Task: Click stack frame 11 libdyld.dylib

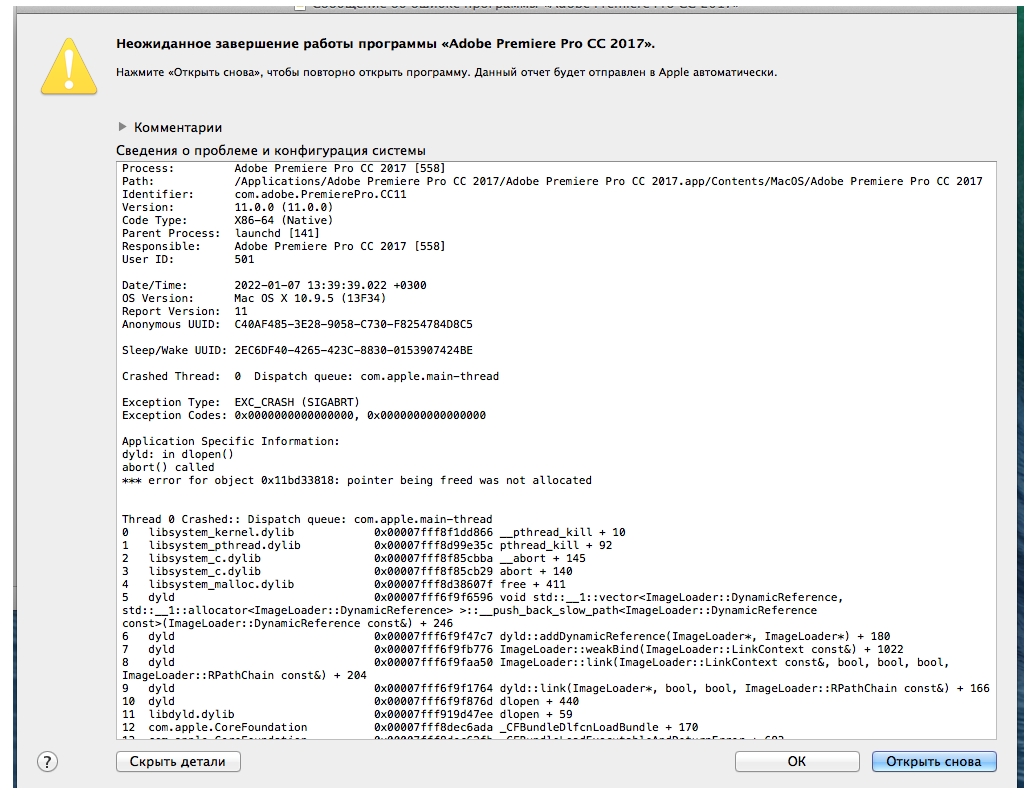Action: [348, 714]
